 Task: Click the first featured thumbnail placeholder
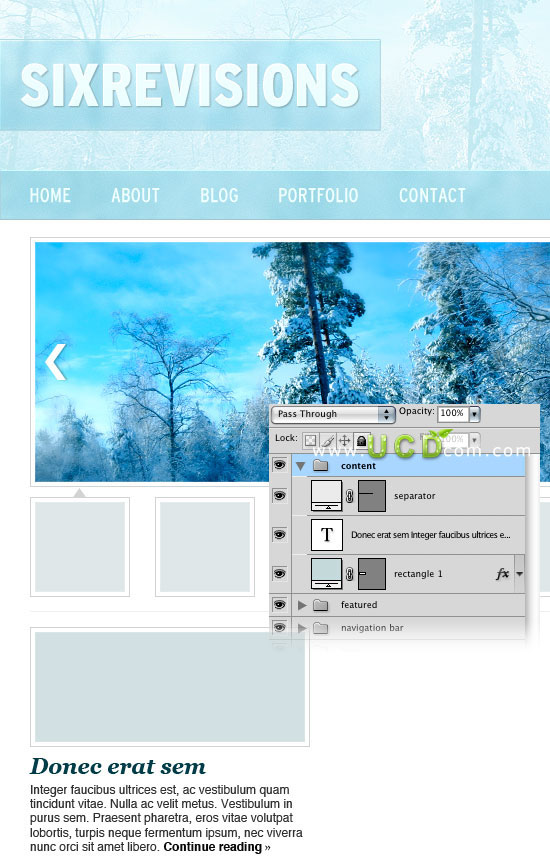click(x=80, y=547)
